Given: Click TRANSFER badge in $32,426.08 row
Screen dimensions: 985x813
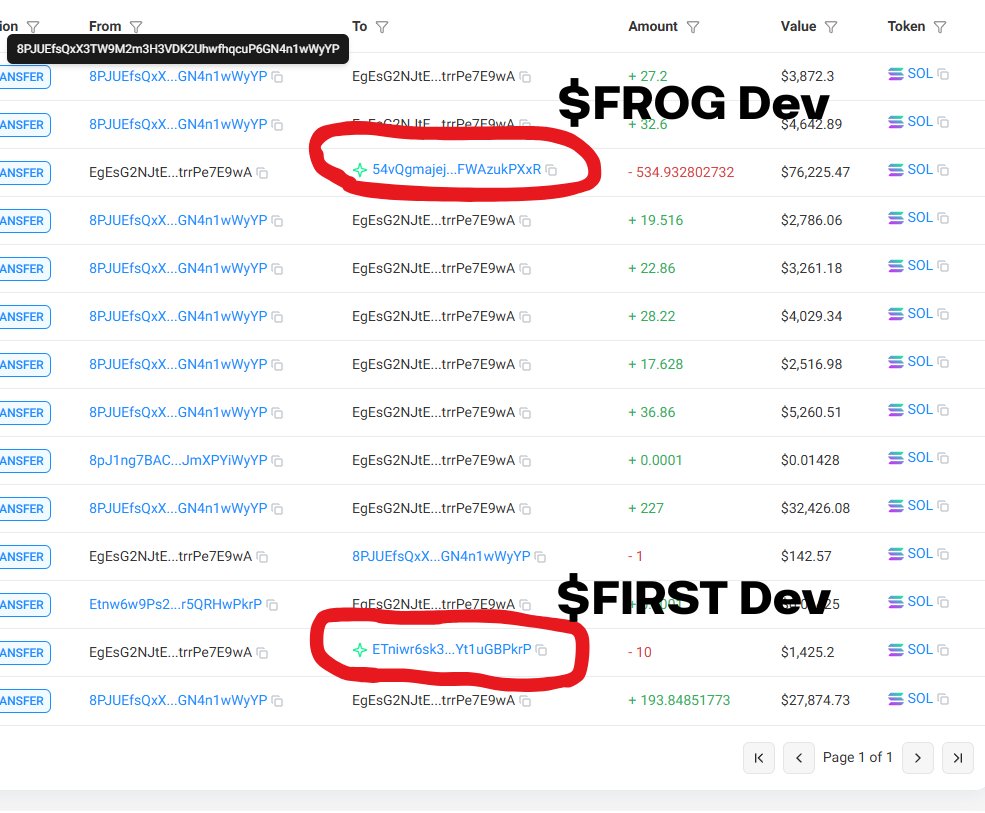Looking at the screenshot, I should coord(24,509).
